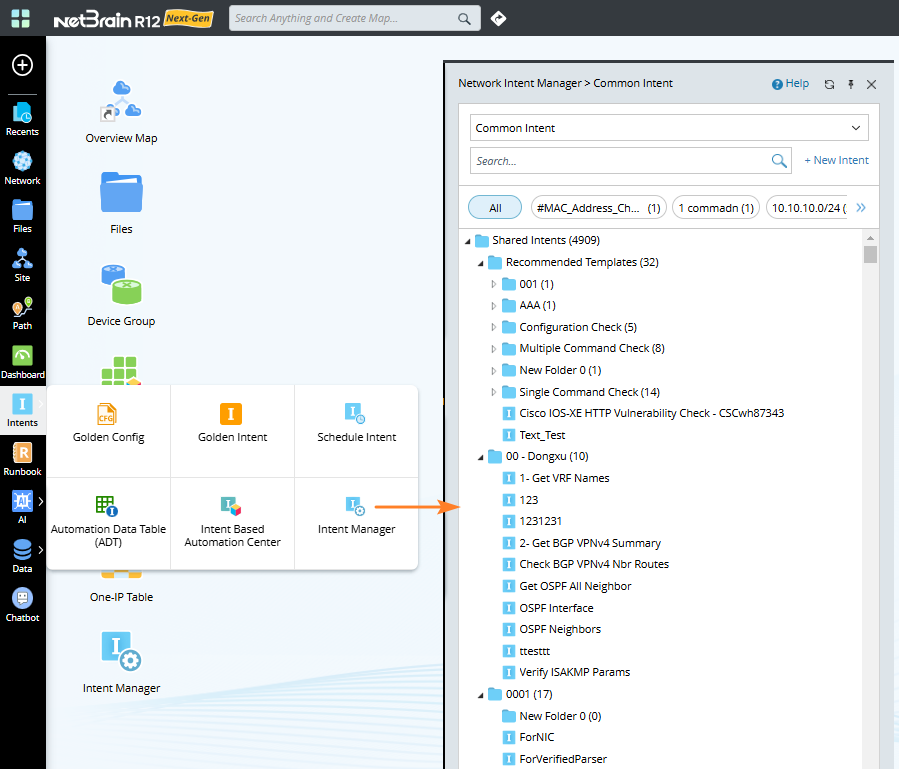Select the #MAC_Address_Ch... tag filter
Screen dimensions: 899x769
(x=599, y=208)
